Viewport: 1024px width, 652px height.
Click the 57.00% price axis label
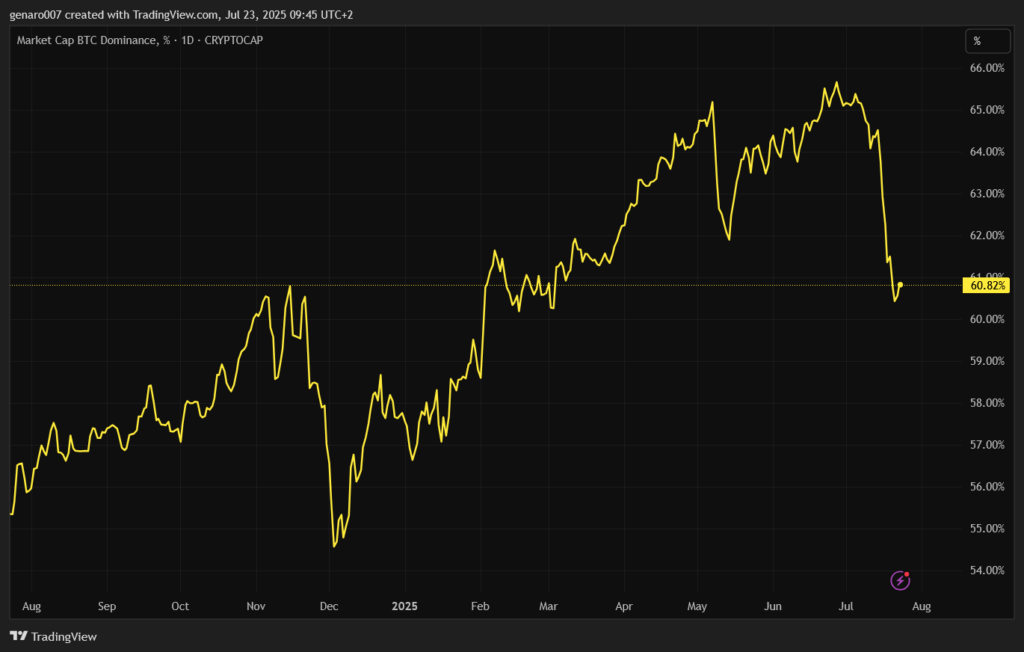[986, 444]
